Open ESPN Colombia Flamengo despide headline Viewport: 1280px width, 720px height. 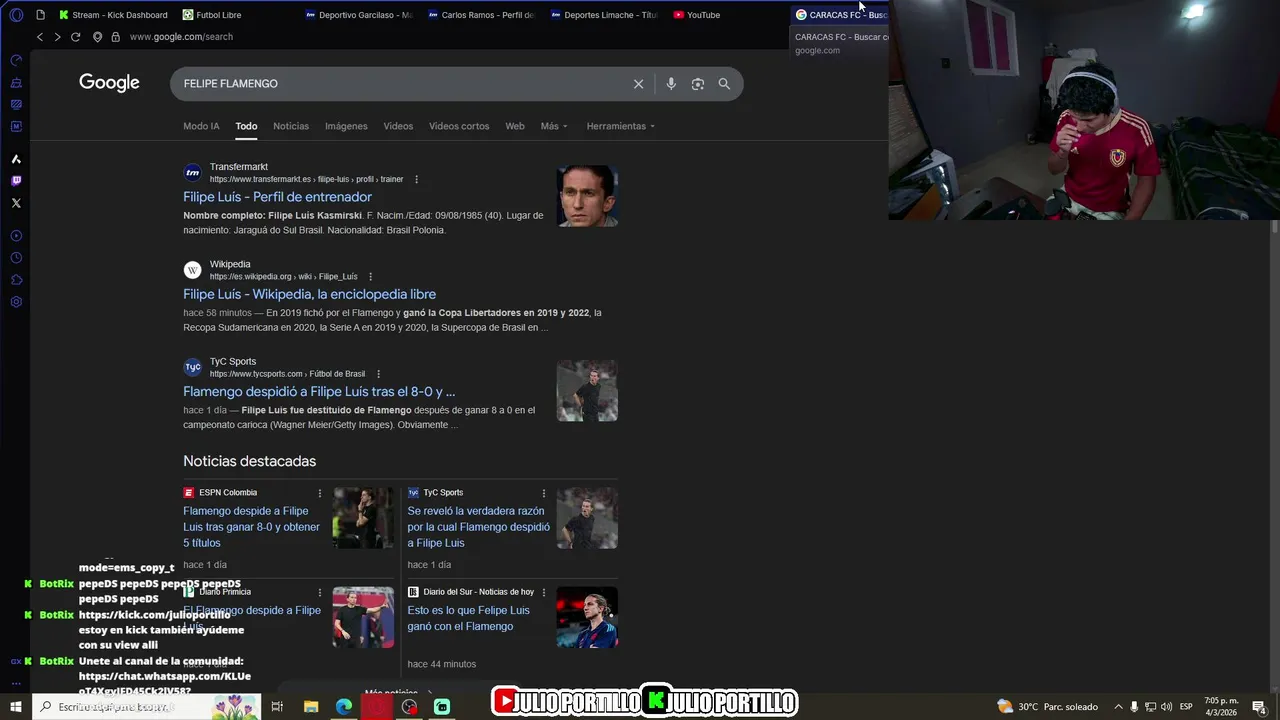pos(252,527)
